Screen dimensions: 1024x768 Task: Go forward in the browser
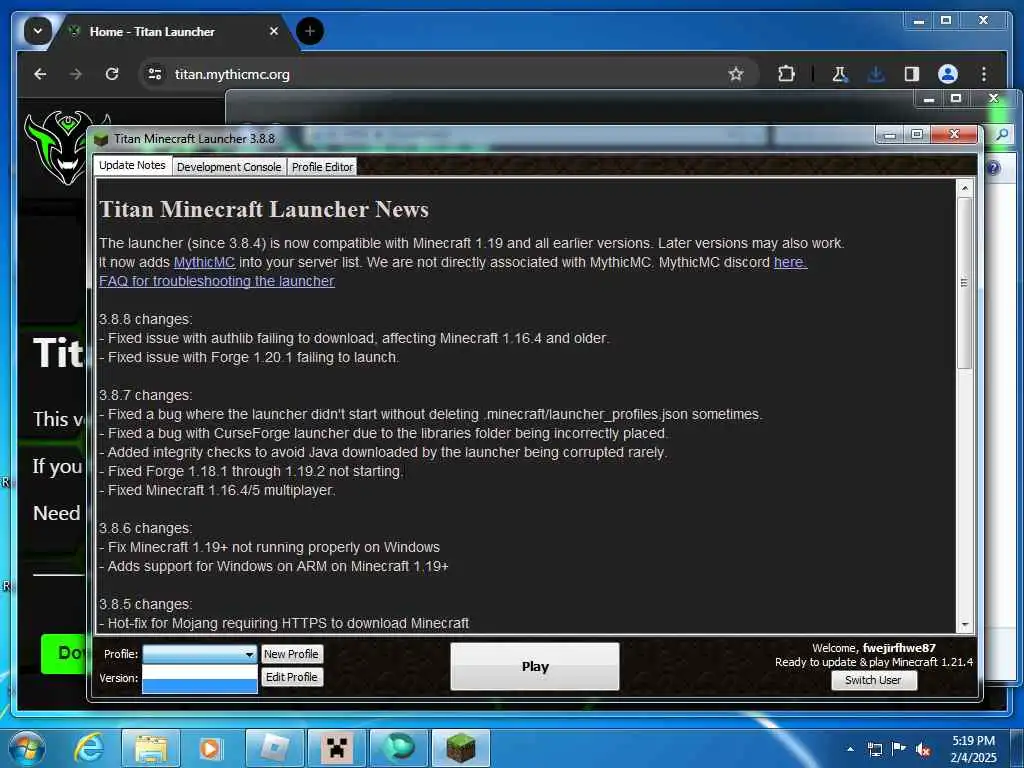(x=76, y=74)
